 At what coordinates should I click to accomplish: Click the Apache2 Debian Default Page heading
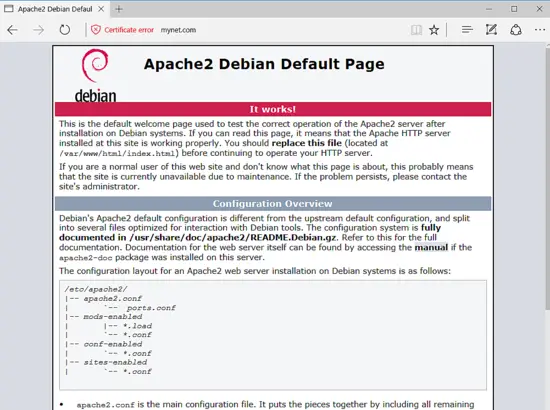[x=264, y=64]
